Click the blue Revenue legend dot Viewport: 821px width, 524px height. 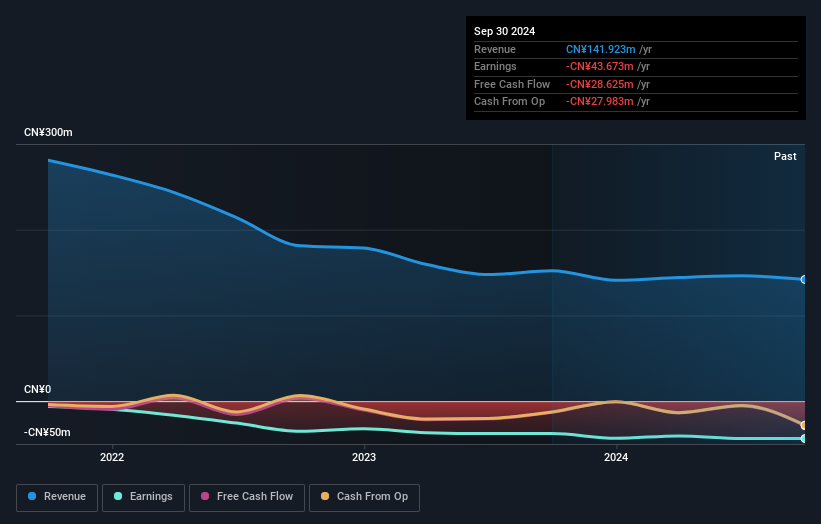[x=32, y=496]
